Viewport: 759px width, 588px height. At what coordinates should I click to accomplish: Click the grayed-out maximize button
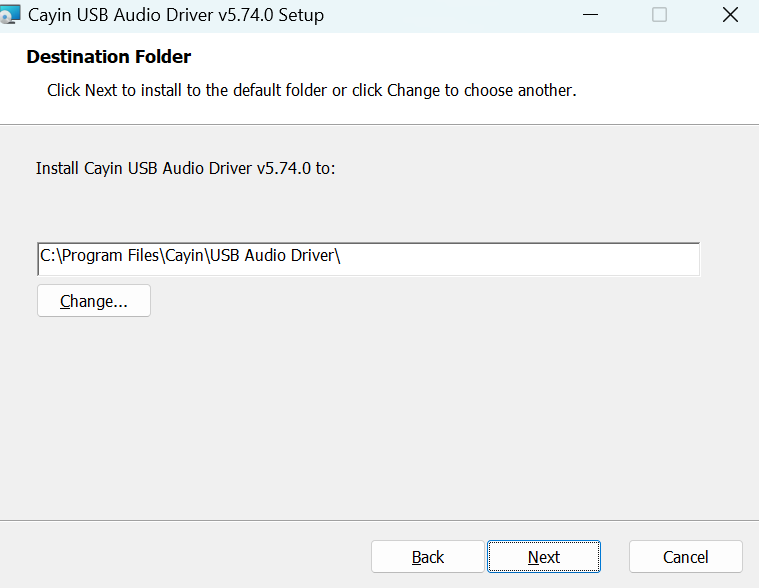pos(659,15)
